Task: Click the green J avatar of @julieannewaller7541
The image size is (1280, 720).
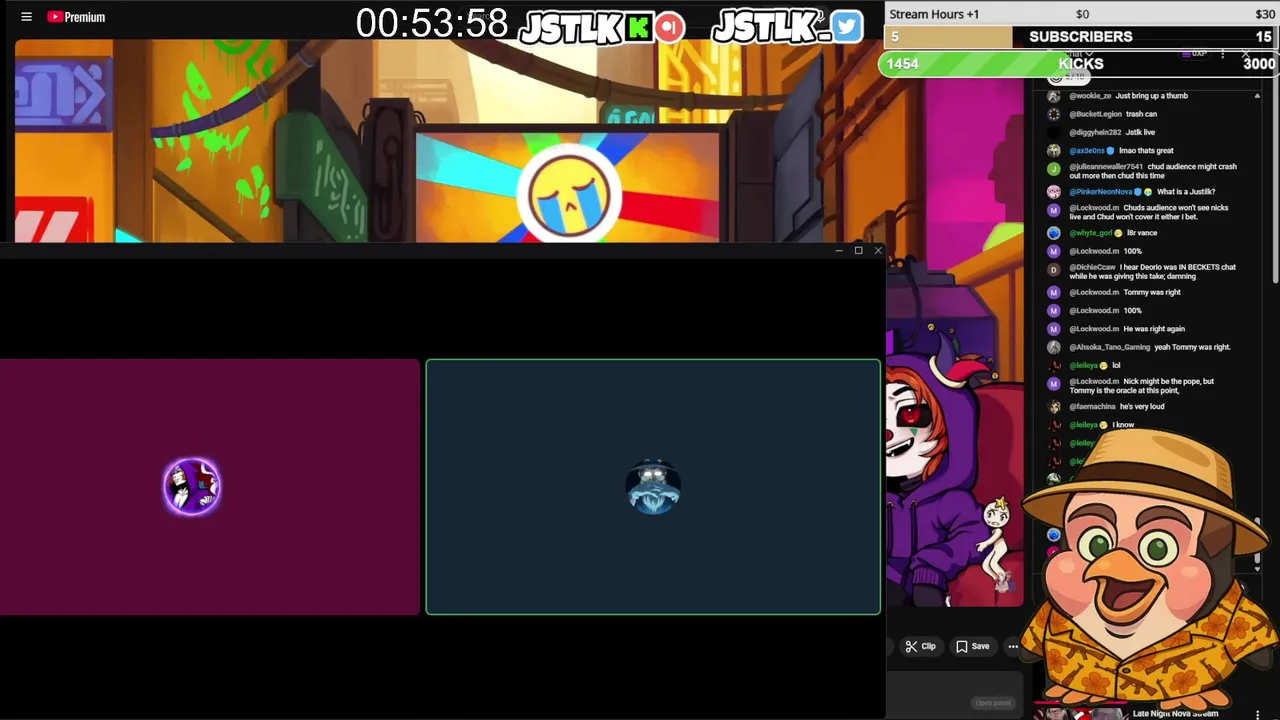Action: click(1053, 169)
